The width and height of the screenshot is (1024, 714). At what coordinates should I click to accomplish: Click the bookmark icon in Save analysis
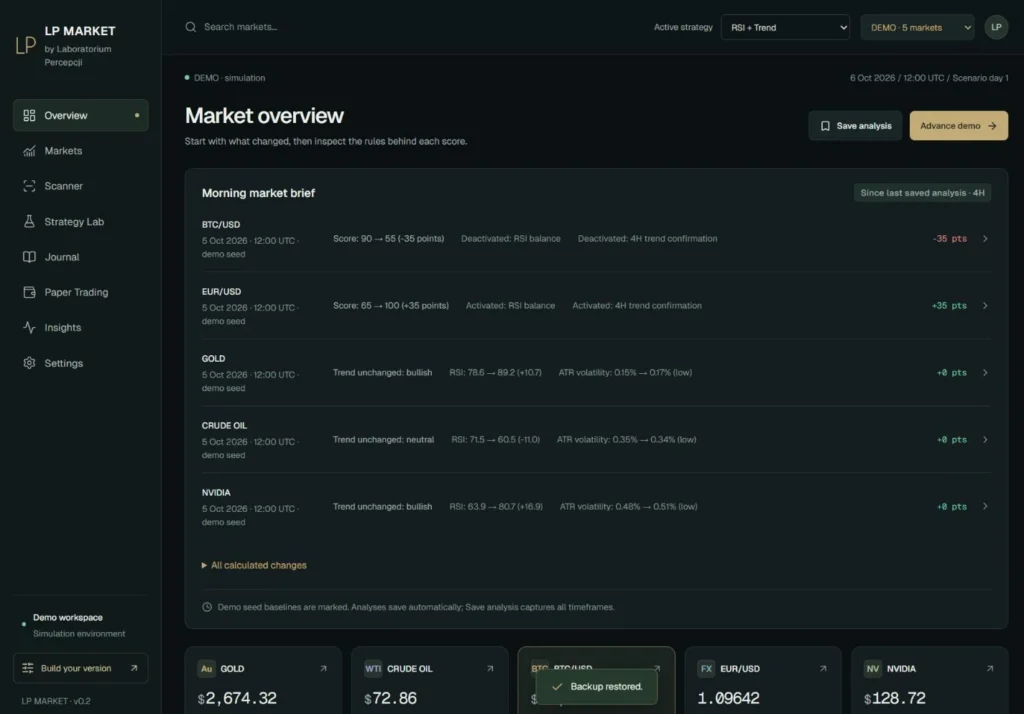(825, 125)
